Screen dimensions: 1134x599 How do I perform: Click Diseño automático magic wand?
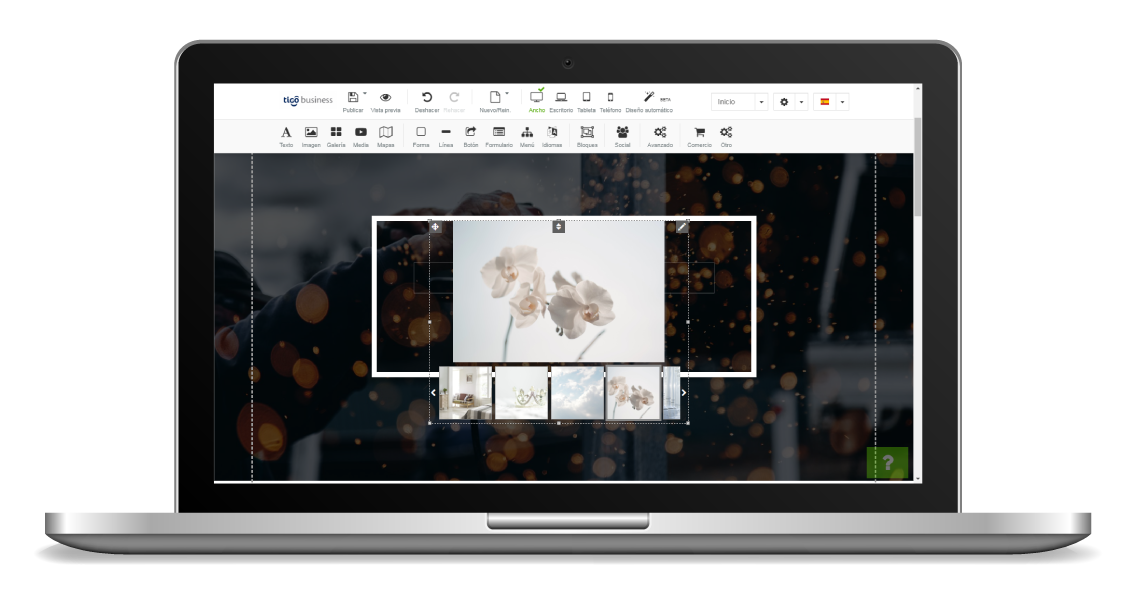click(649, 97)
